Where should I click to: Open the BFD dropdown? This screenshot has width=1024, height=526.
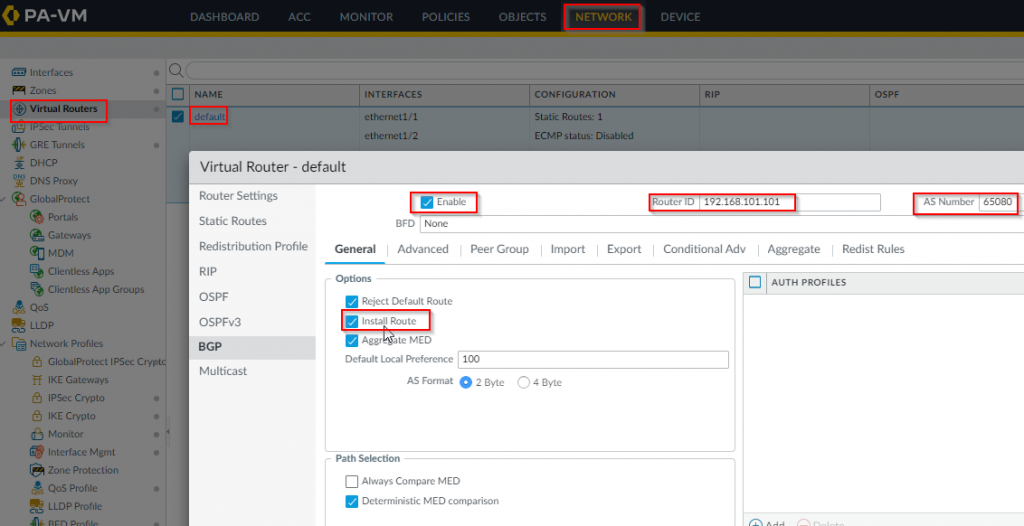722,223
